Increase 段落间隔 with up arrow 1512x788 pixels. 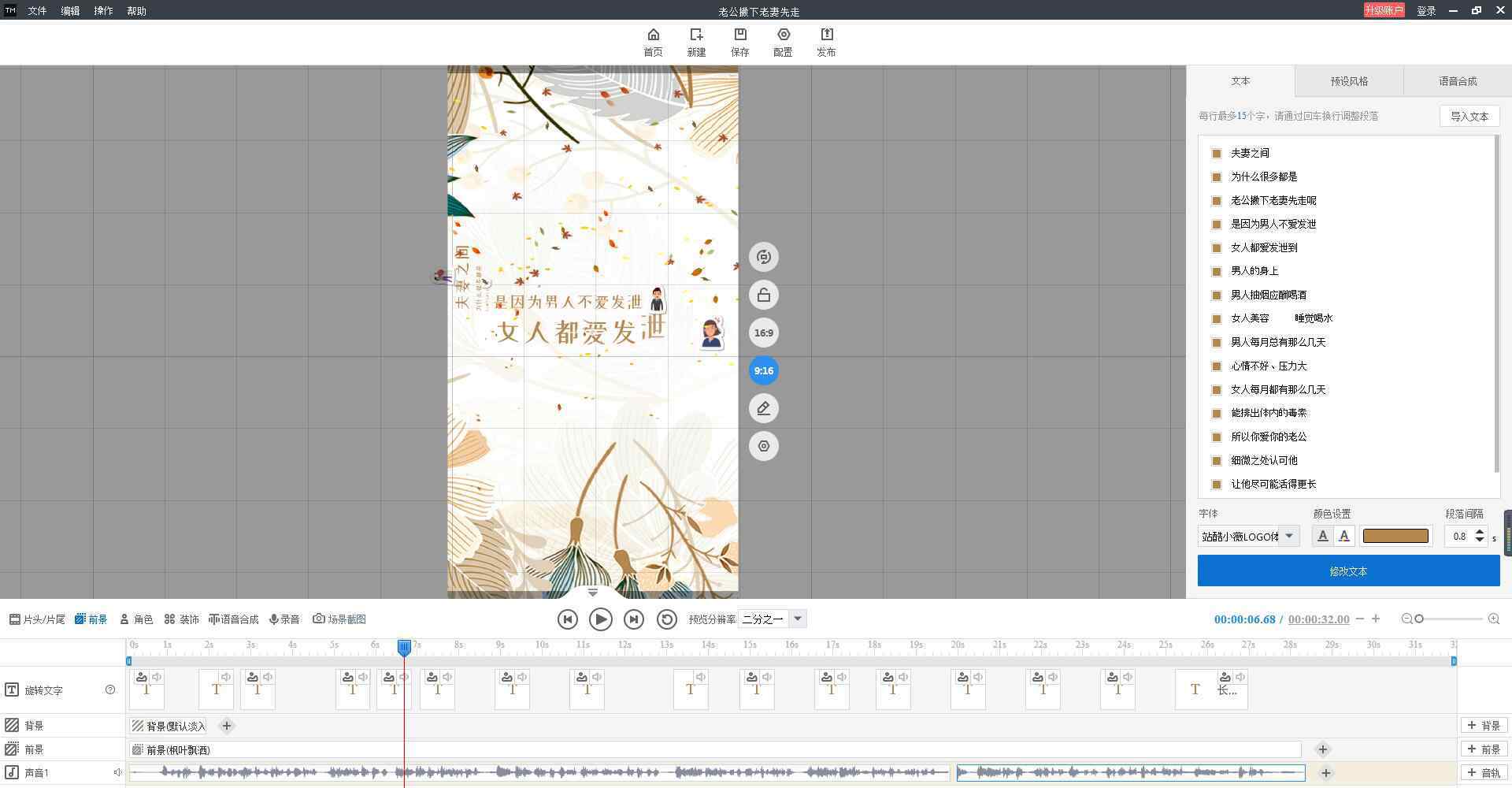[1480, 532]
